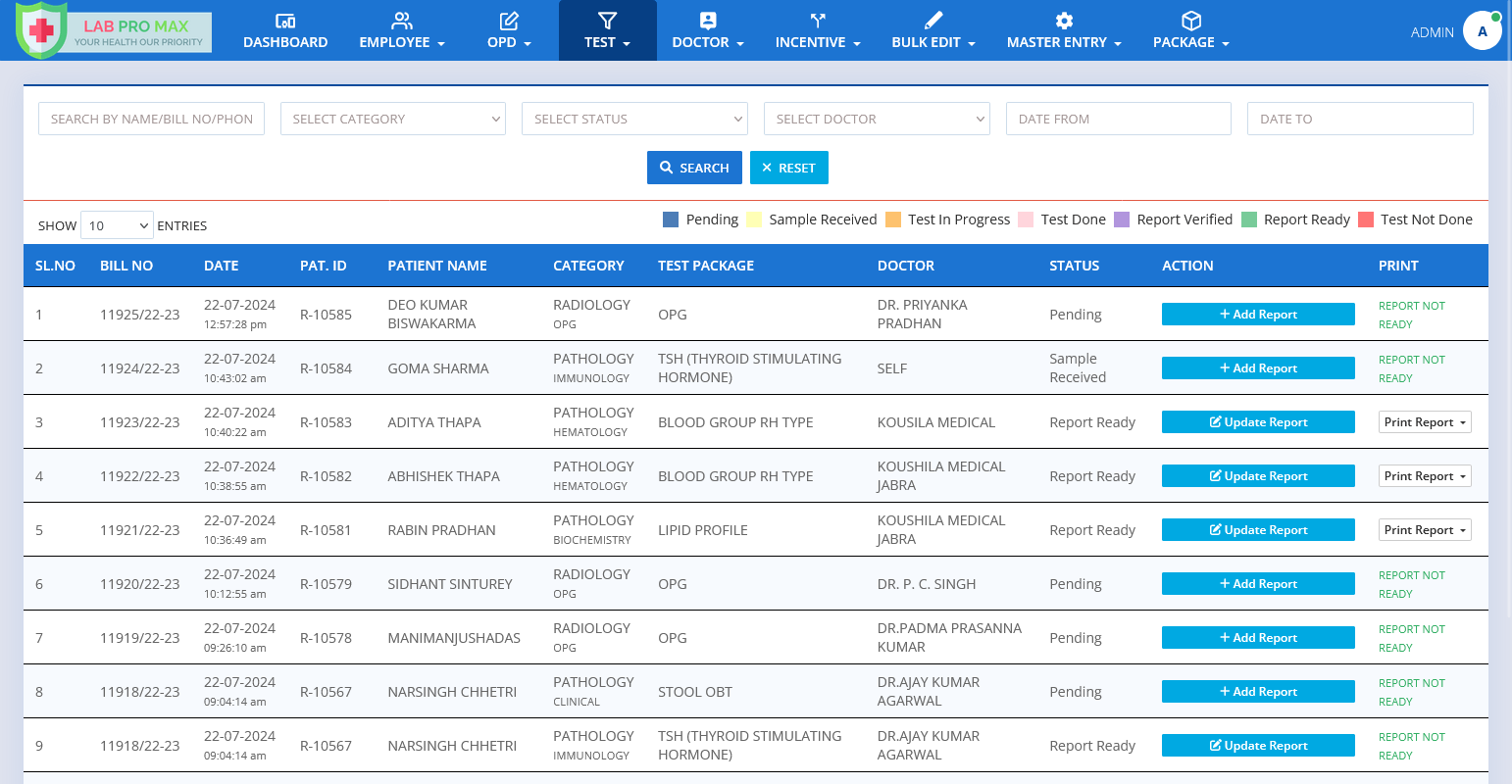Click the Master Entry gear icon

(1064, 21)
